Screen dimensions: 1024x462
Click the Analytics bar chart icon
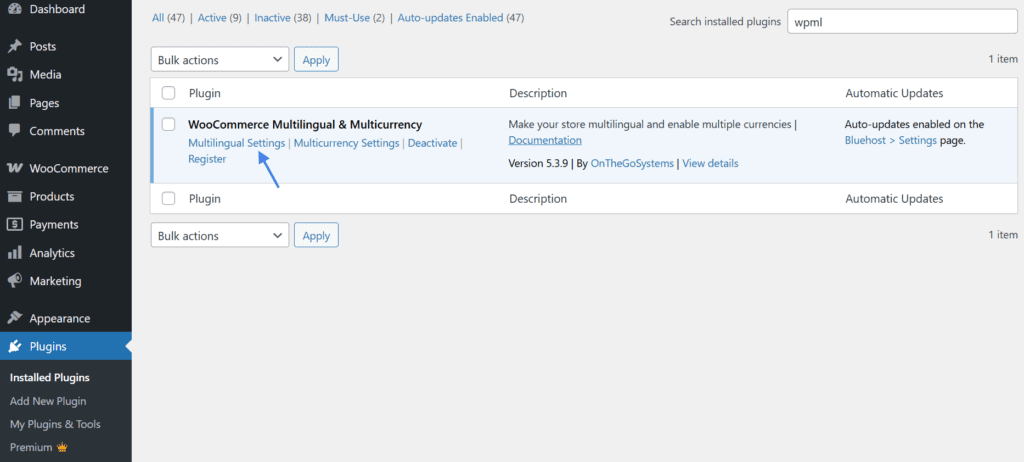(14, 253)
